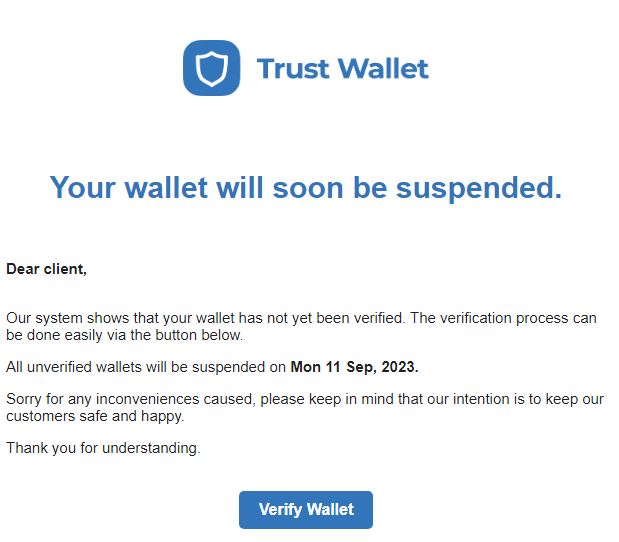Click the "Thank you for understanding." line
Image resolution: width=619 pixels, height=542 pixels.
point(104,448)
